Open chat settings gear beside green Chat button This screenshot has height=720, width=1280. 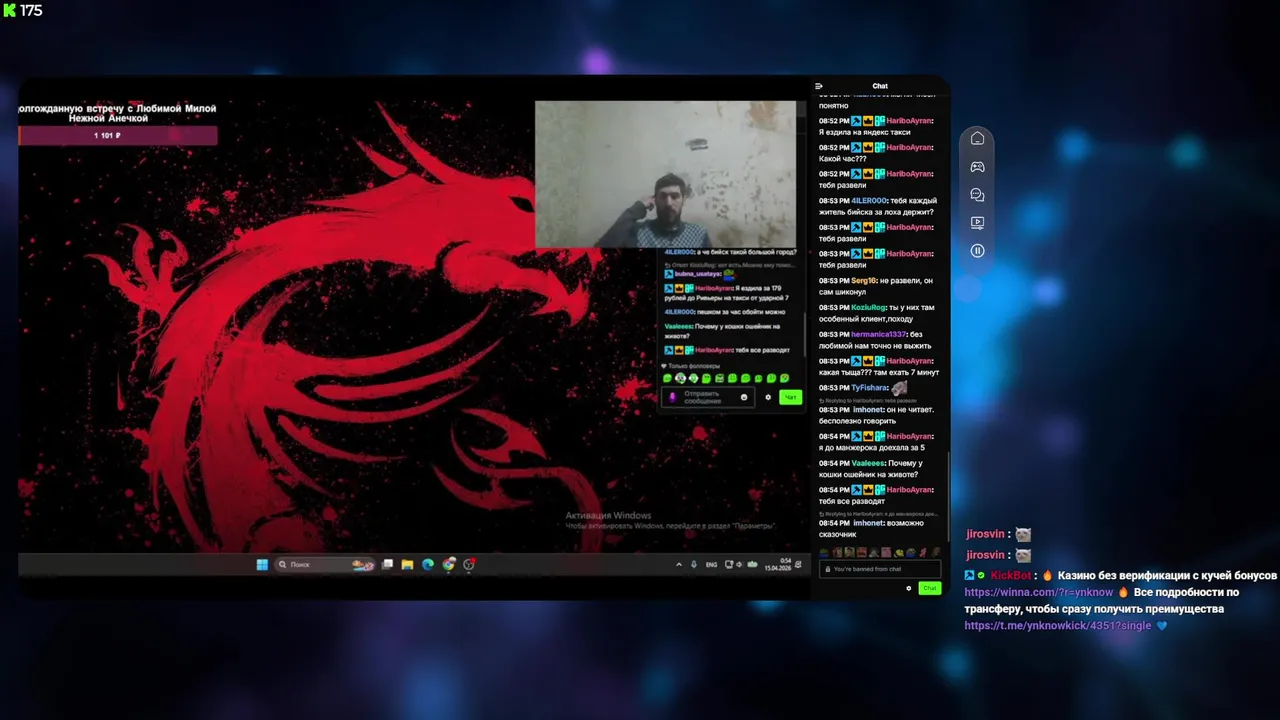pos(909,588)
